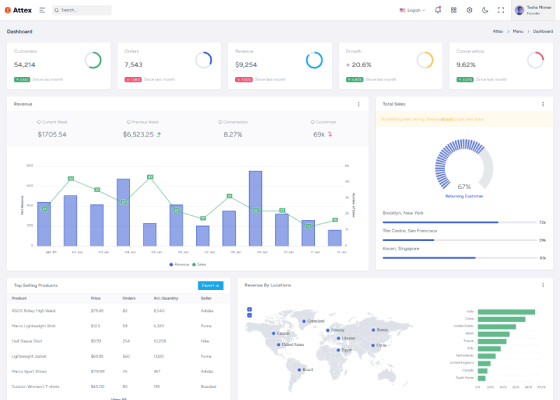Image resolution: width=560 pixels, height=400 pixels.
Task: Click the Export button
Action: pos(210,285)
